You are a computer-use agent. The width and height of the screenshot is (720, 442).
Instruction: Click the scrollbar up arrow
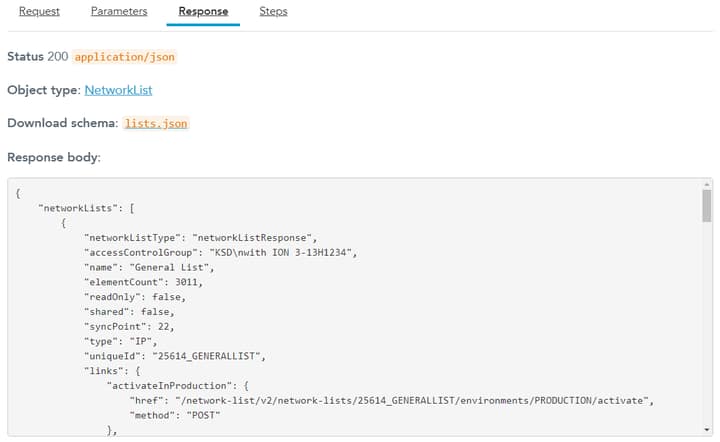[x=706, y=185]
